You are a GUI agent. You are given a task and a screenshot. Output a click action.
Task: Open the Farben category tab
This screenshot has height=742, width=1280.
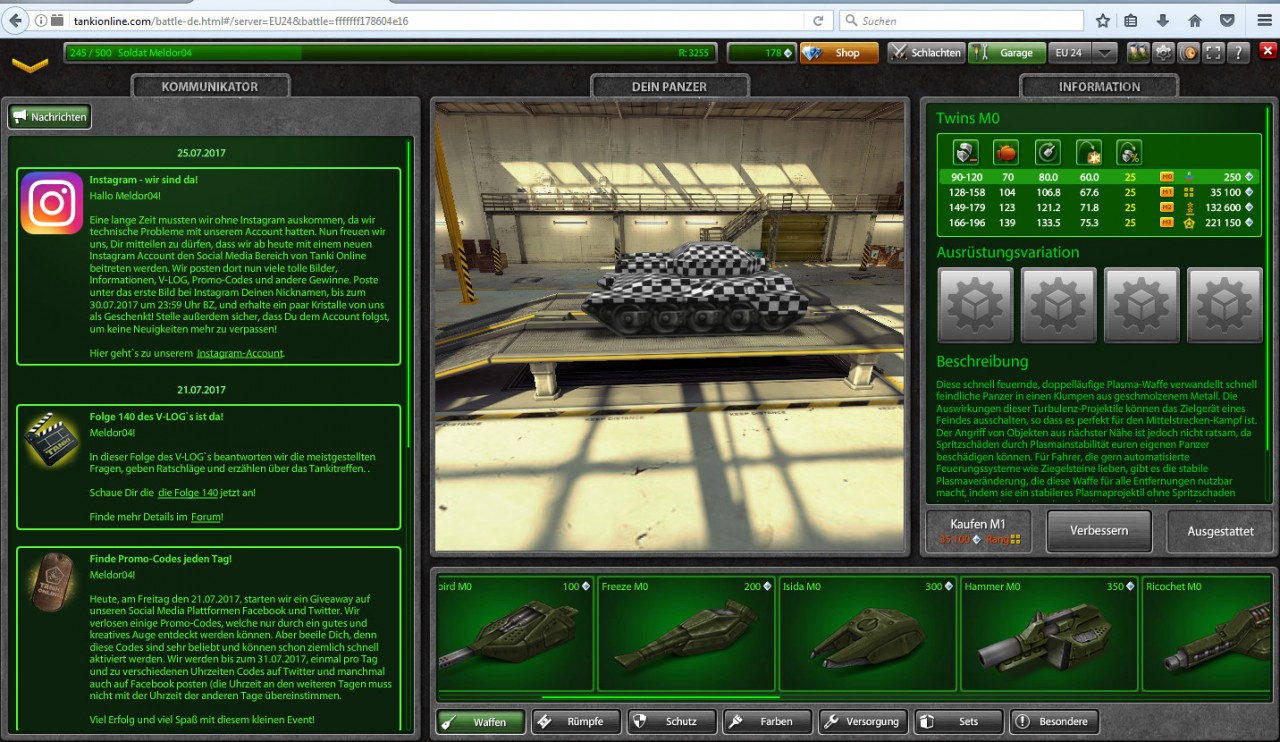tap(766, 721)
